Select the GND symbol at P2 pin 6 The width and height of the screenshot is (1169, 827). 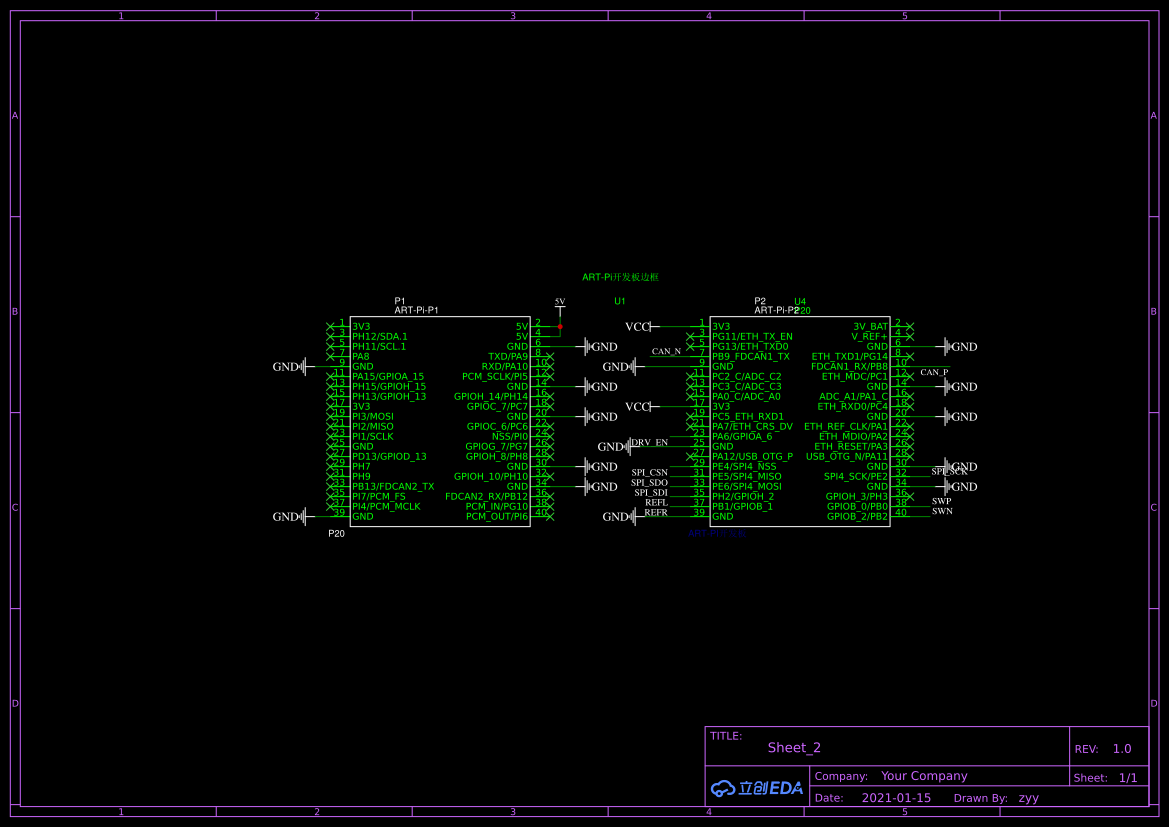tap(960, 347)
